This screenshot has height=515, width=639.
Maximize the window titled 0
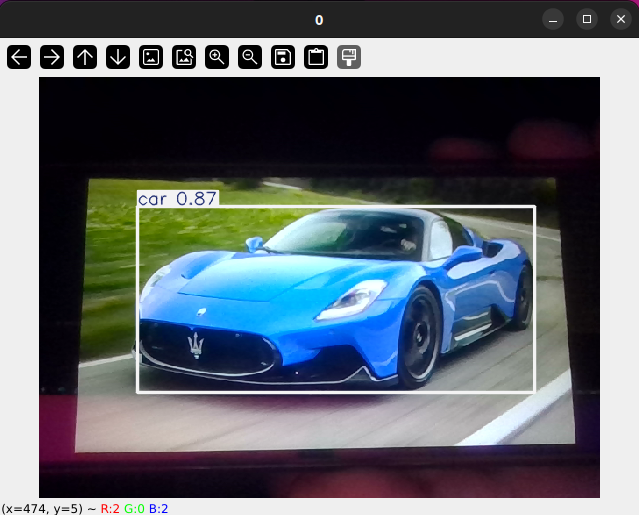point(587,19)
